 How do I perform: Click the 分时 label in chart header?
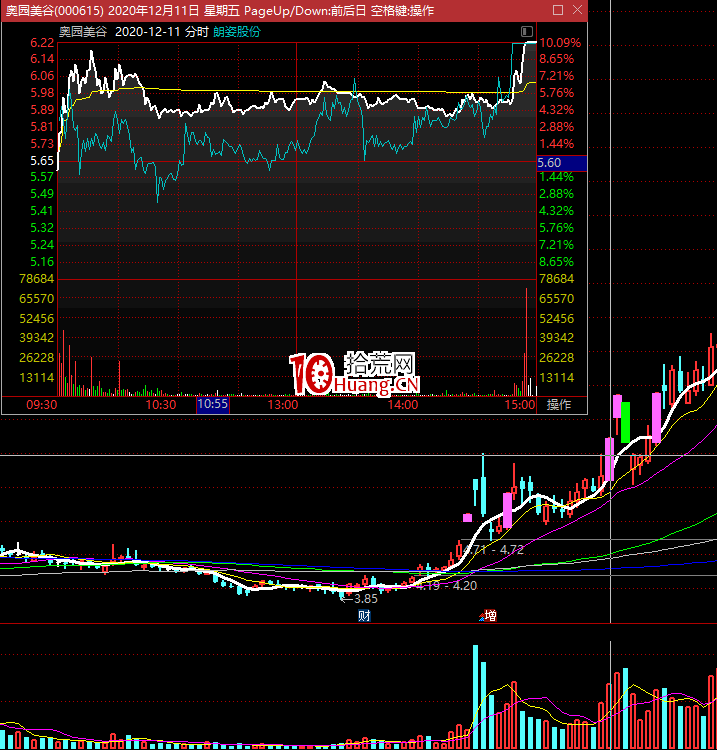[197, 32]
